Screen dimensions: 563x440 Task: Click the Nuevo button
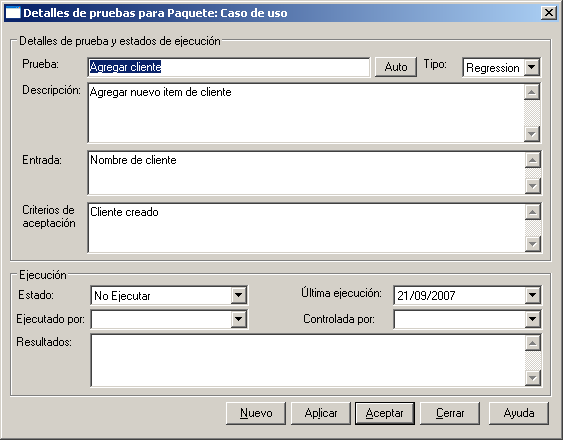[x=256, y=413]
